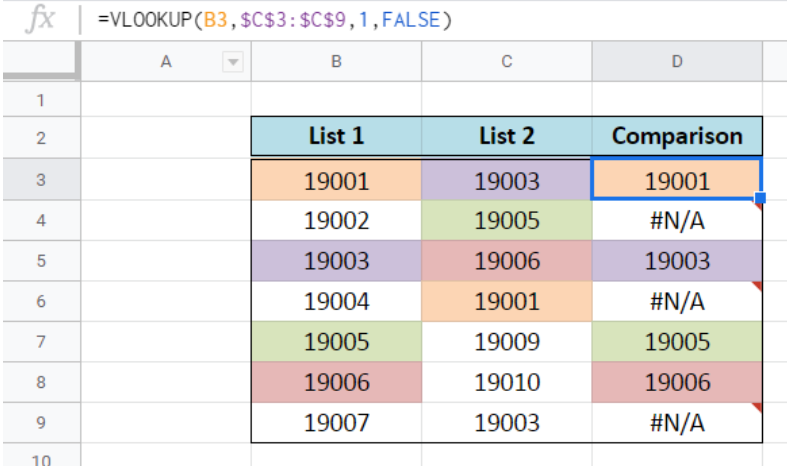Click red note indicator in cell D9
Image resolution: width=787 pixels, height=466 pixels.
click(x=757, y=407)
